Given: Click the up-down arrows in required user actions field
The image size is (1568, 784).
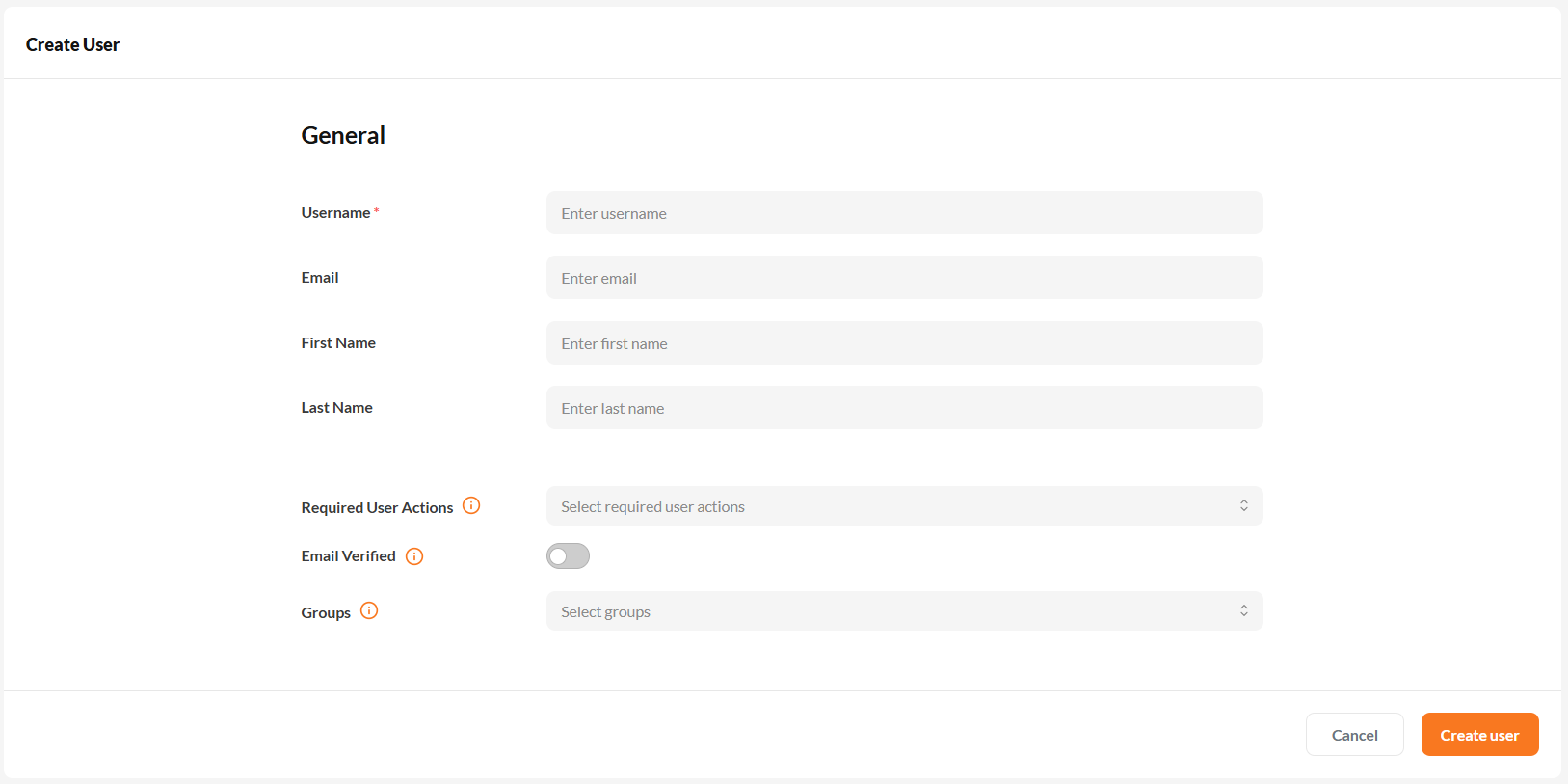Looking at the screenshot, I should coord(1244,506).
